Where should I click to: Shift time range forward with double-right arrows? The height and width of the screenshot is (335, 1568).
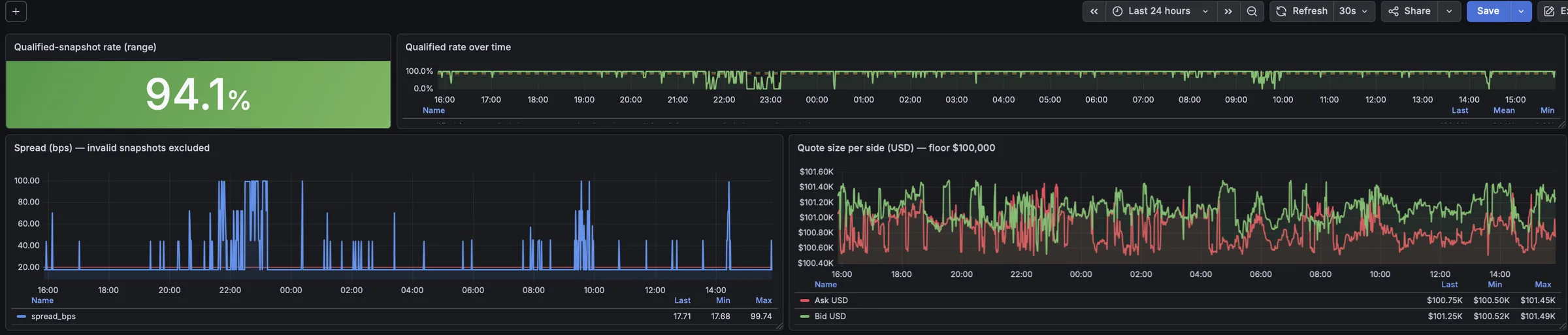(x=1228, y=11)
